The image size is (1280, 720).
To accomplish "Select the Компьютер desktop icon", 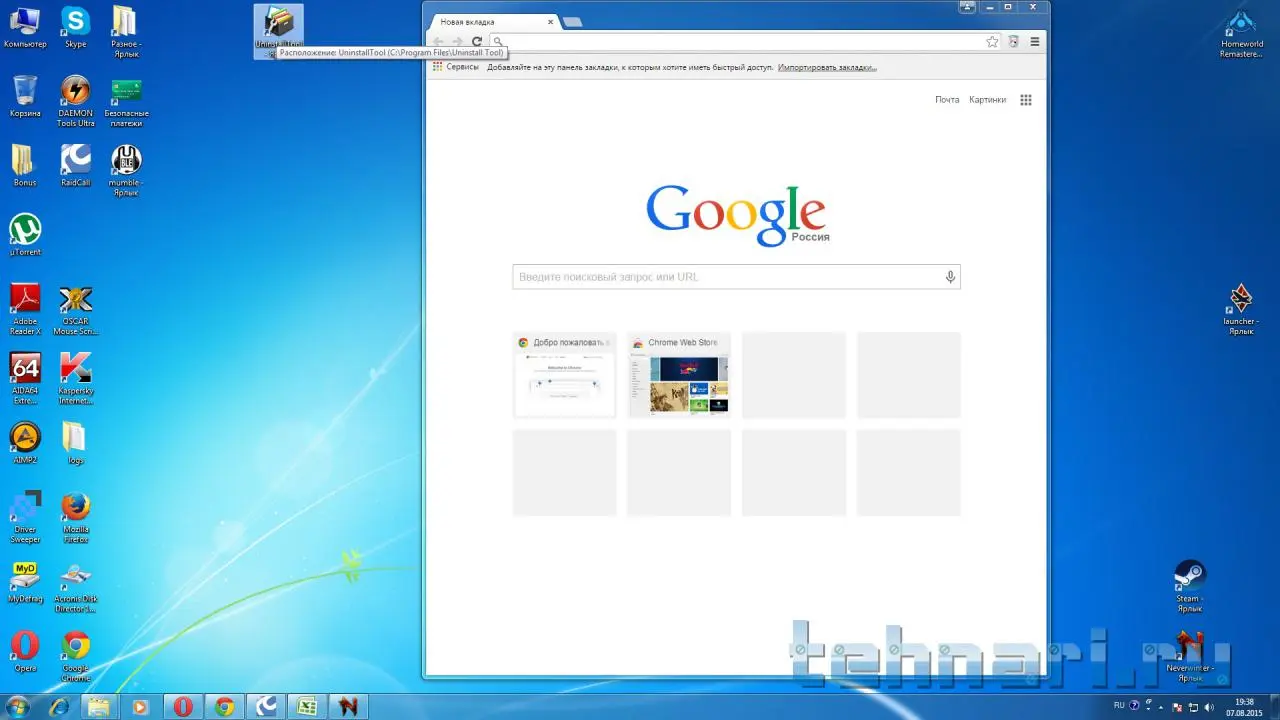I will 25,27.
